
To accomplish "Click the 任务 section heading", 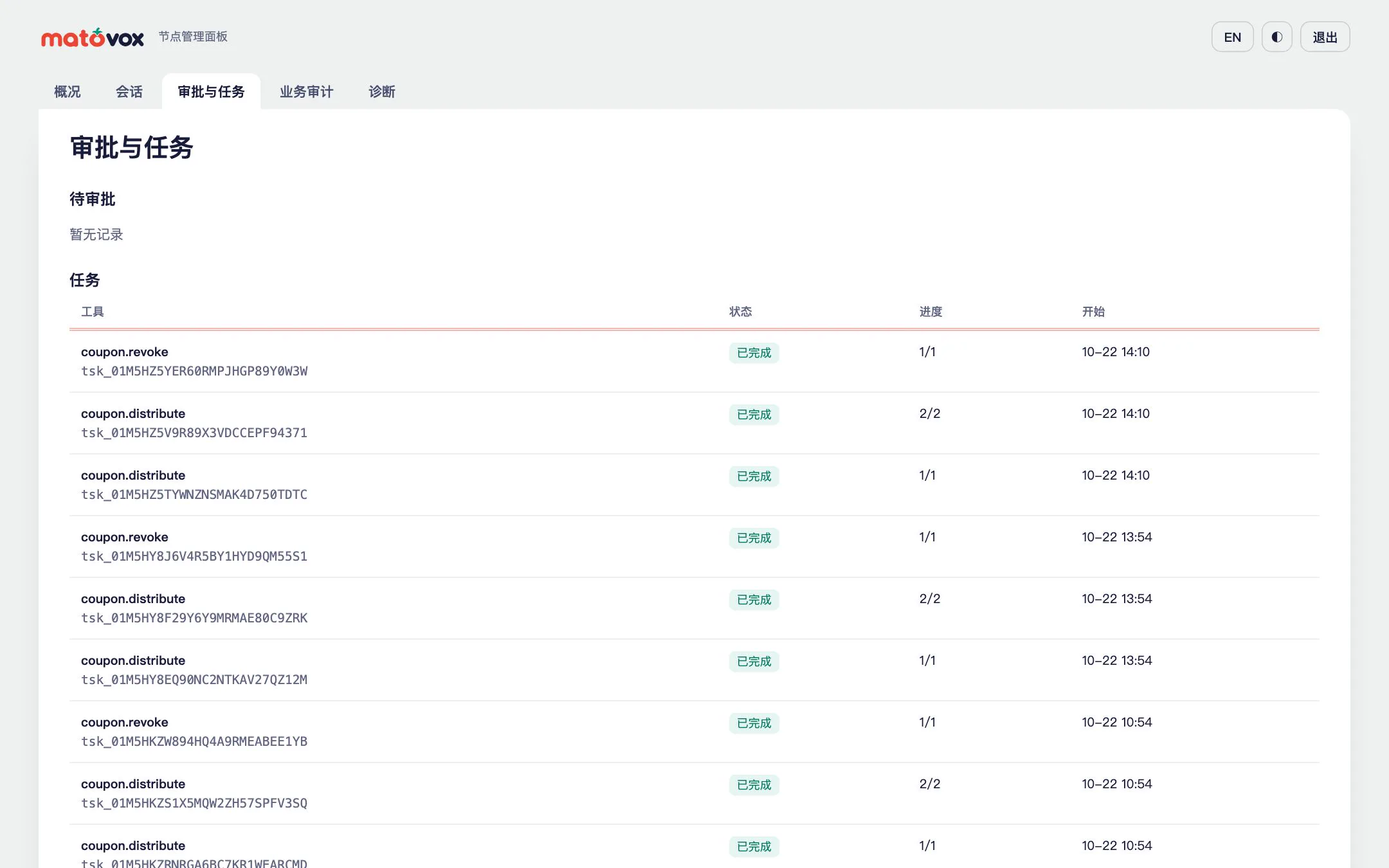I will coord(85,280).
